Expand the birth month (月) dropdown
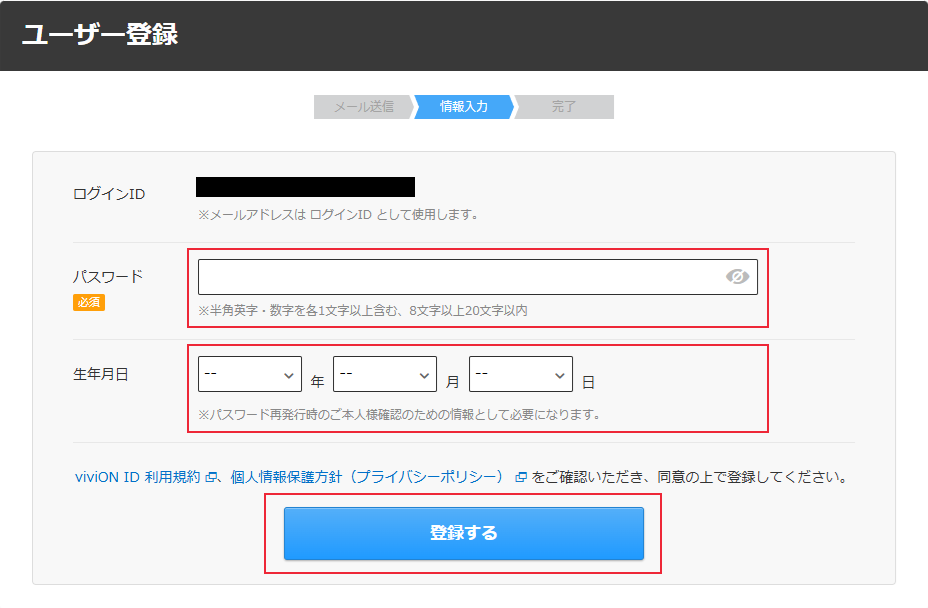Image resolution: width=928 pixels, height=608 pixels. click(x=385, y=375)
